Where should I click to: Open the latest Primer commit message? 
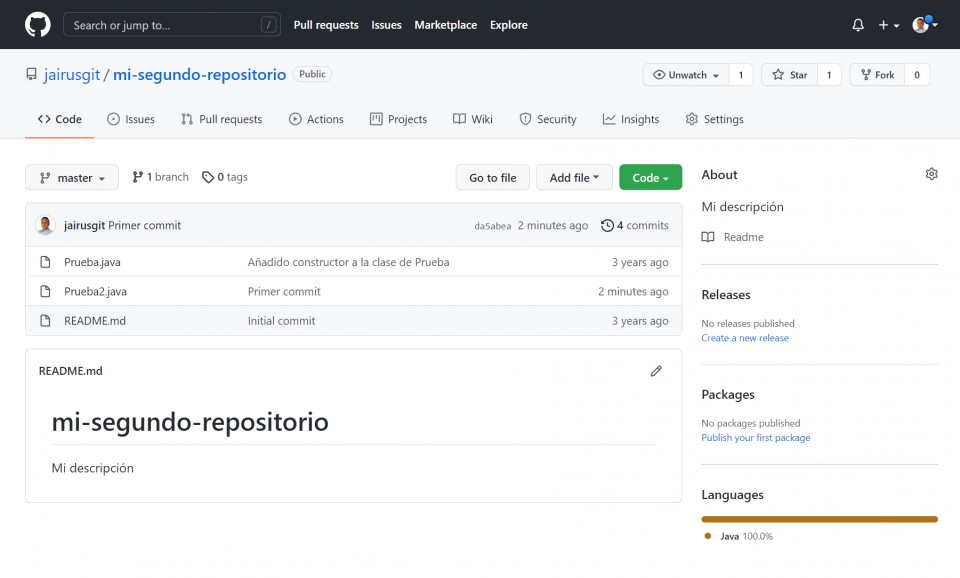point(144,225)
